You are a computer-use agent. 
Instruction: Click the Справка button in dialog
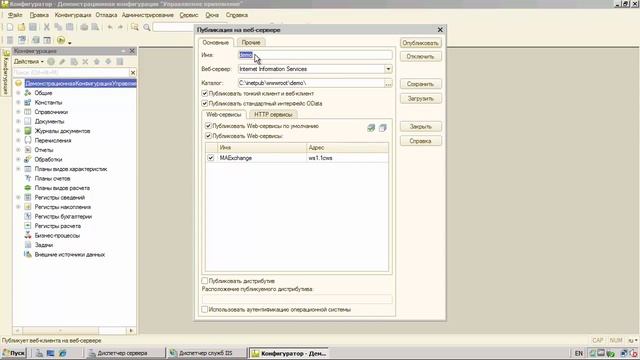pos(420,141)
